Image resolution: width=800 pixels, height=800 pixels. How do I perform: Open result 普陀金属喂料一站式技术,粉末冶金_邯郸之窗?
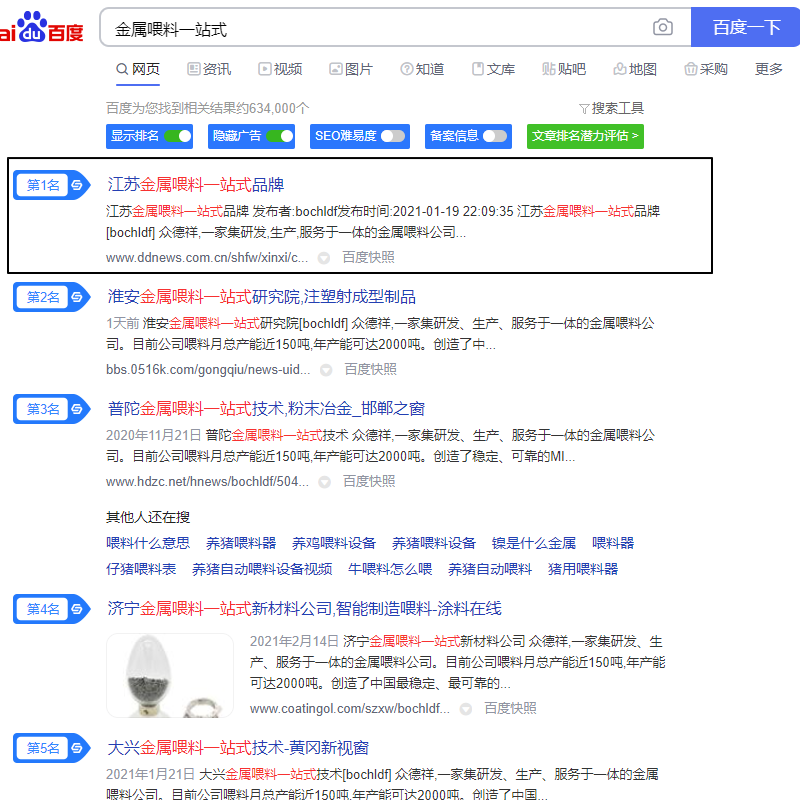(266, 409)
